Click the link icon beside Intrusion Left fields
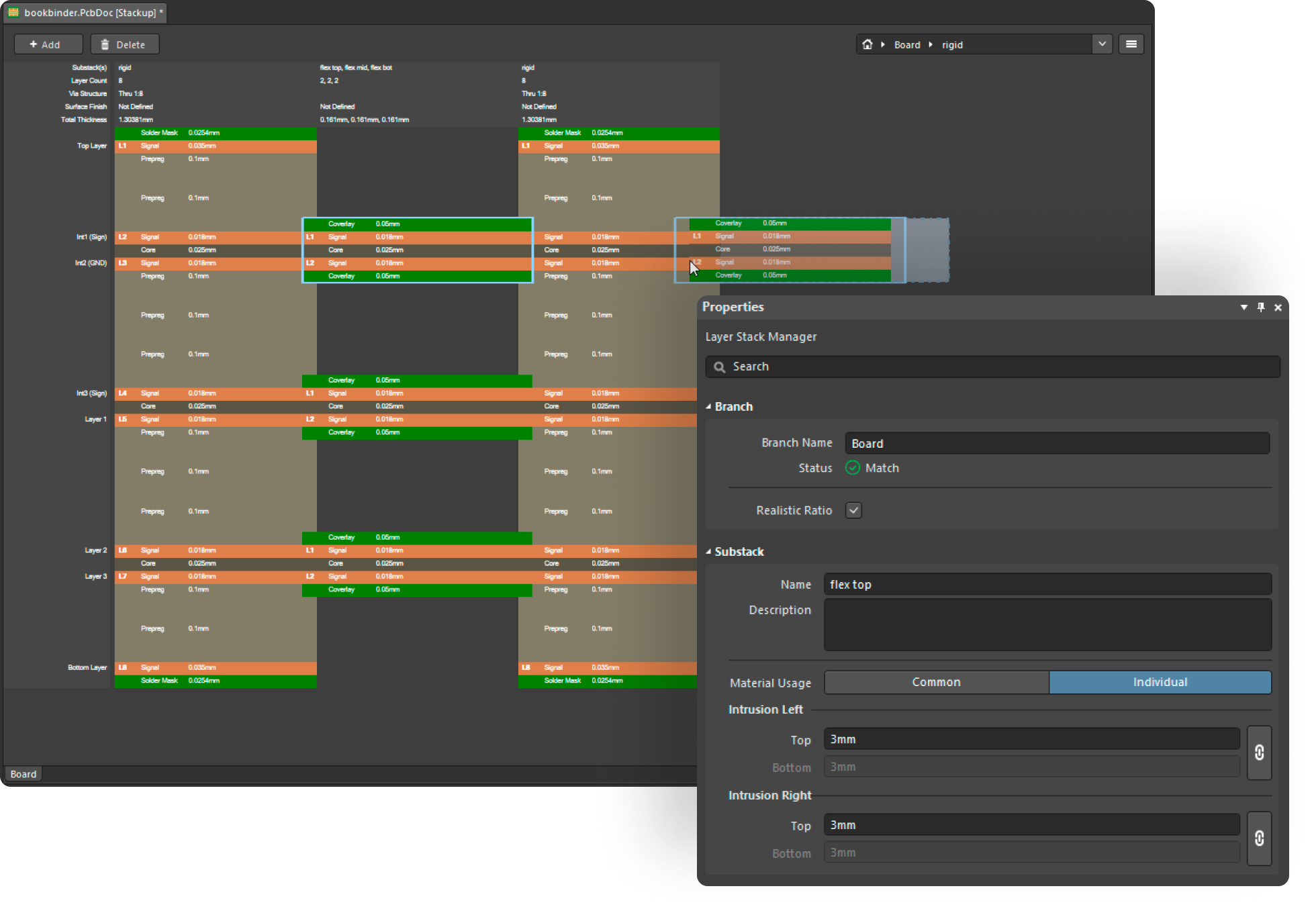This screenshot has width=1316, height=913. 1260,753
